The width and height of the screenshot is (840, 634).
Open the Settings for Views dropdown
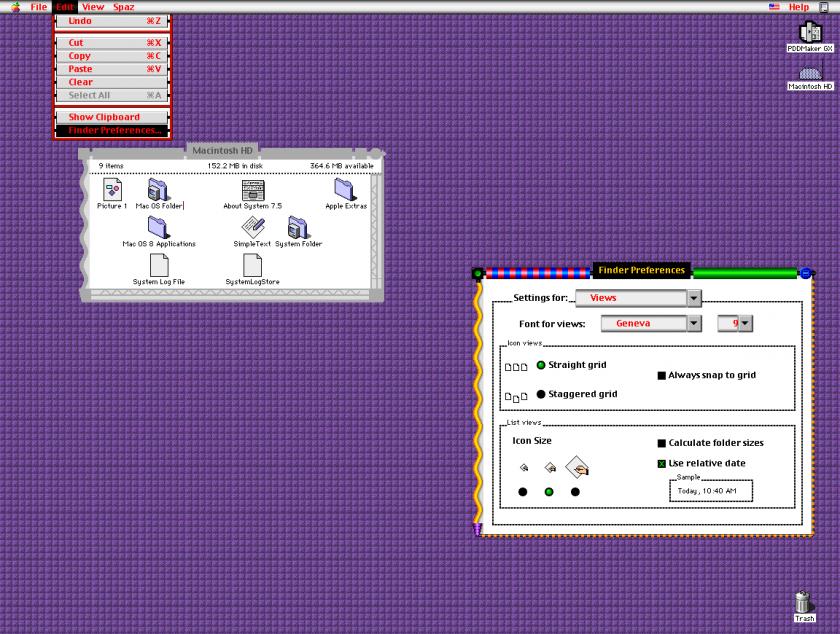638,298
